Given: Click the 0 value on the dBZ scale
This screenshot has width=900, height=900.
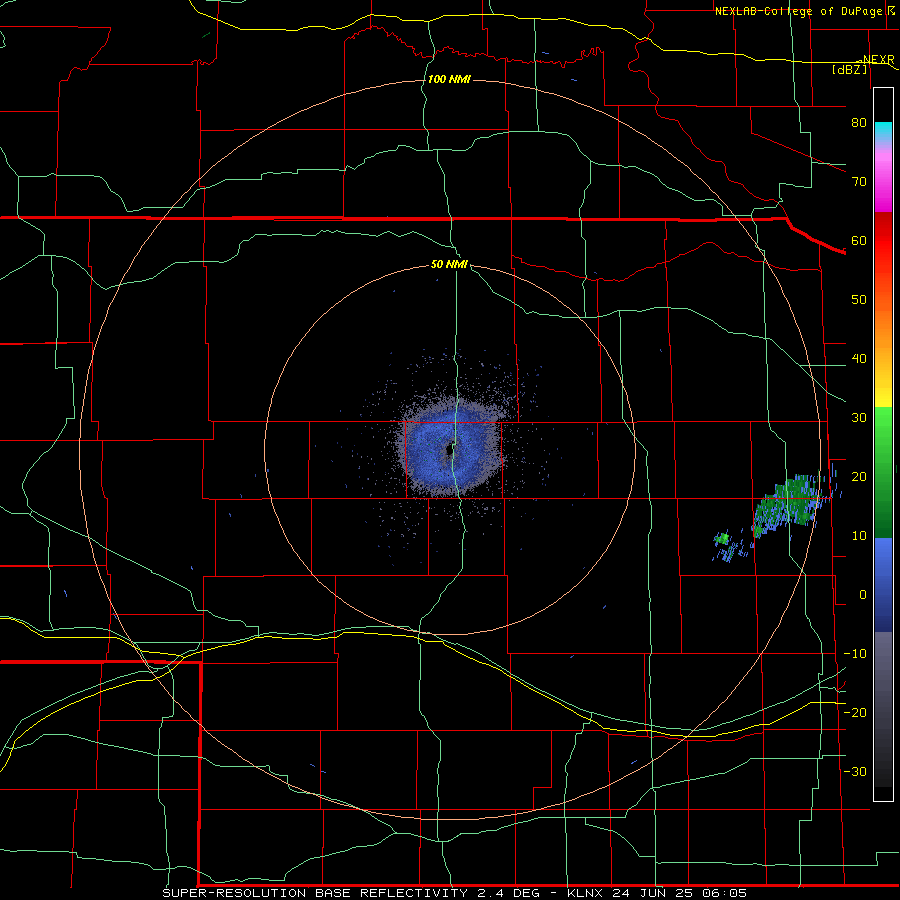Looking at the screenshot, I should (x=863, y=595).
